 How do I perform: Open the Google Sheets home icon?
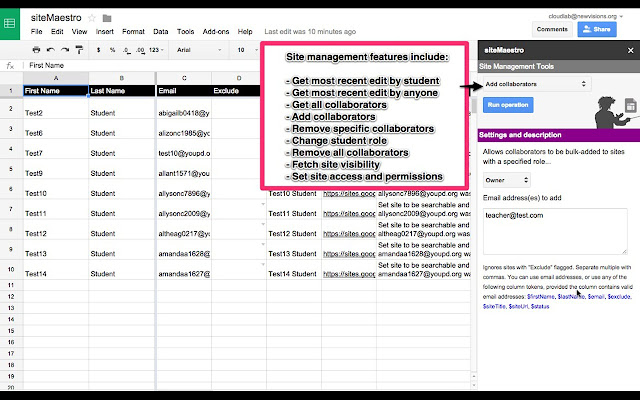pos(10,24)
